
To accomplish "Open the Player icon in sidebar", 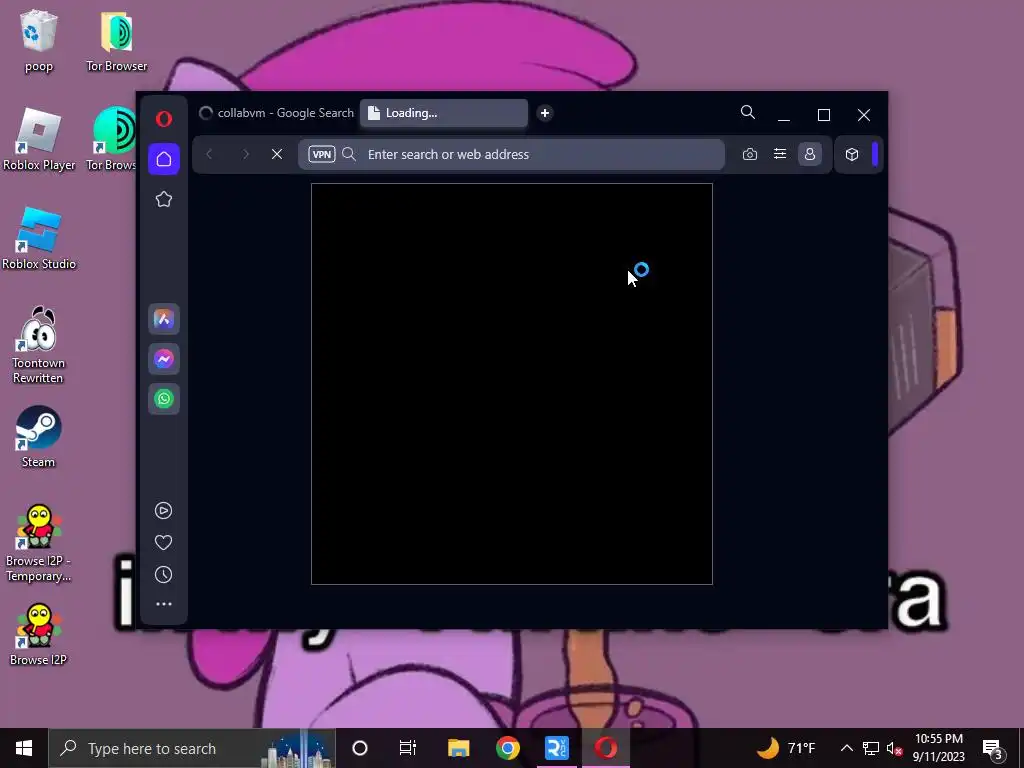I will click(x=163, y=510).
